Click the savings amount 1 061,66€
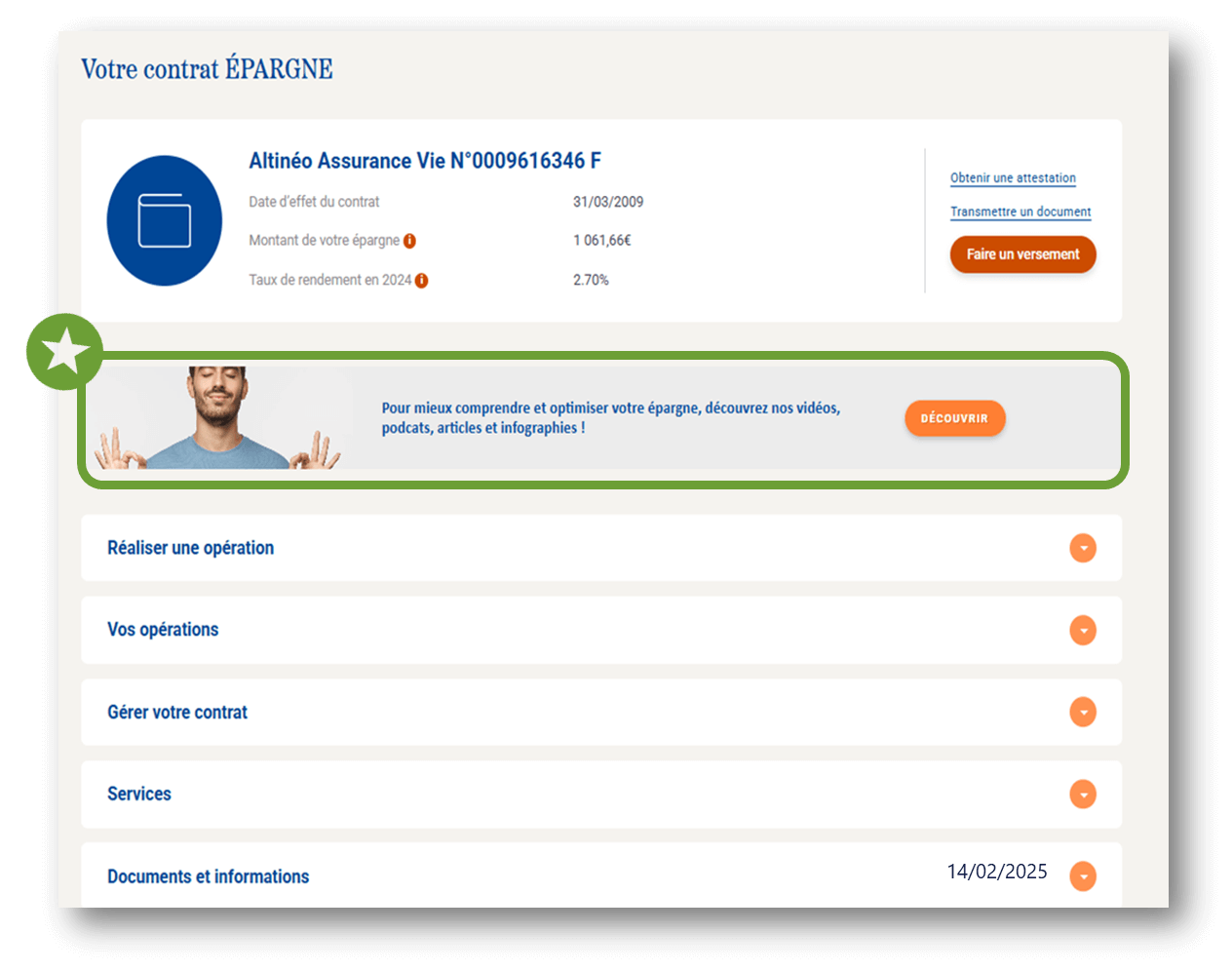Viewport: 1232px width, 971px height. pos(602,241)
